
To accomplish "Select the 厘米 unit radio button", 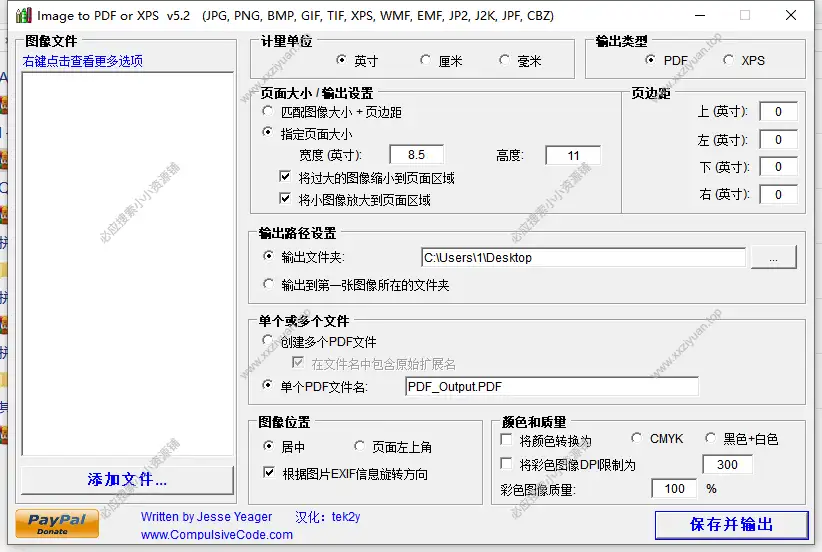I will coord(427,61).
